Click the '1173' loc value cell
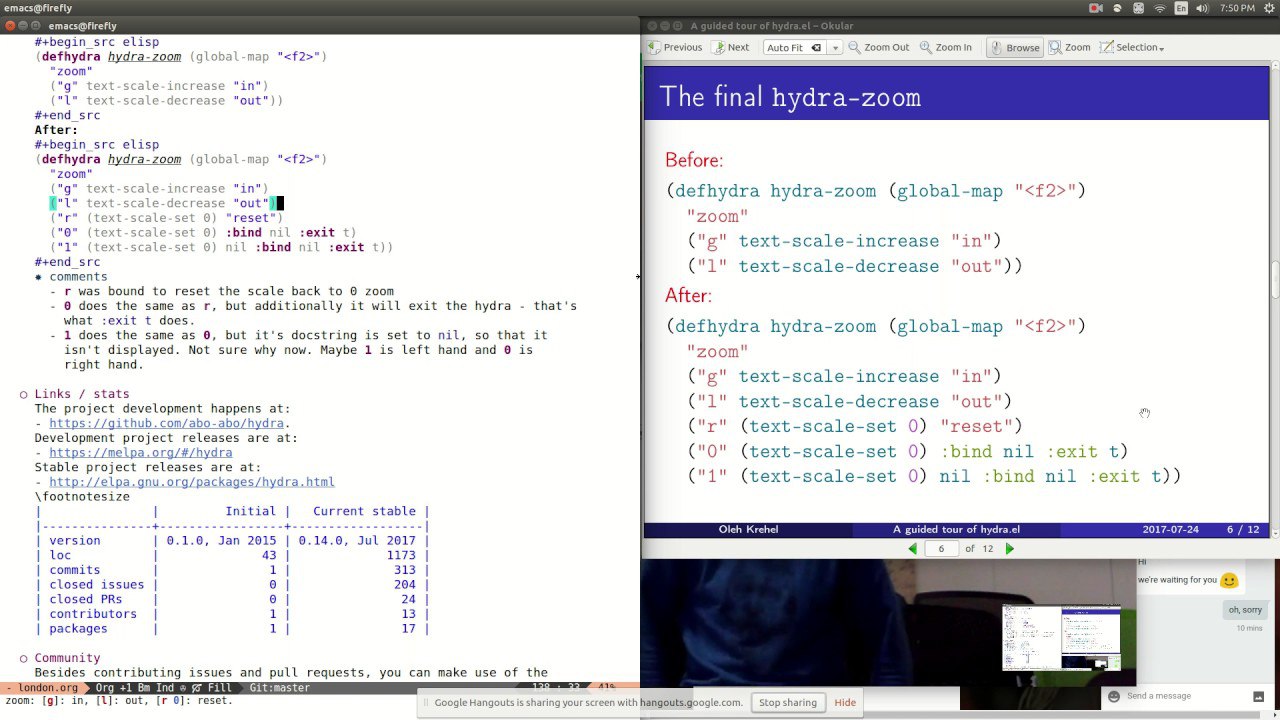 (400, 555)
